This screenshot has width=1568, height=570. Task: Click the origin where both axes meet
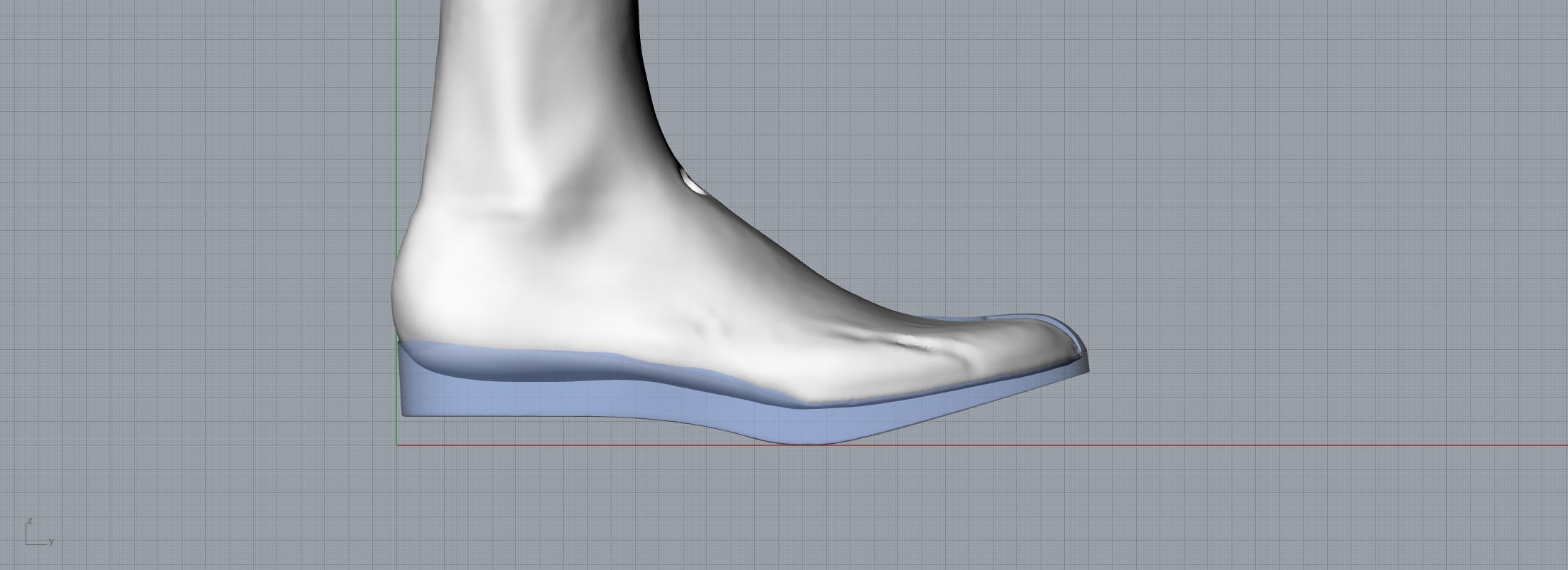397,446
